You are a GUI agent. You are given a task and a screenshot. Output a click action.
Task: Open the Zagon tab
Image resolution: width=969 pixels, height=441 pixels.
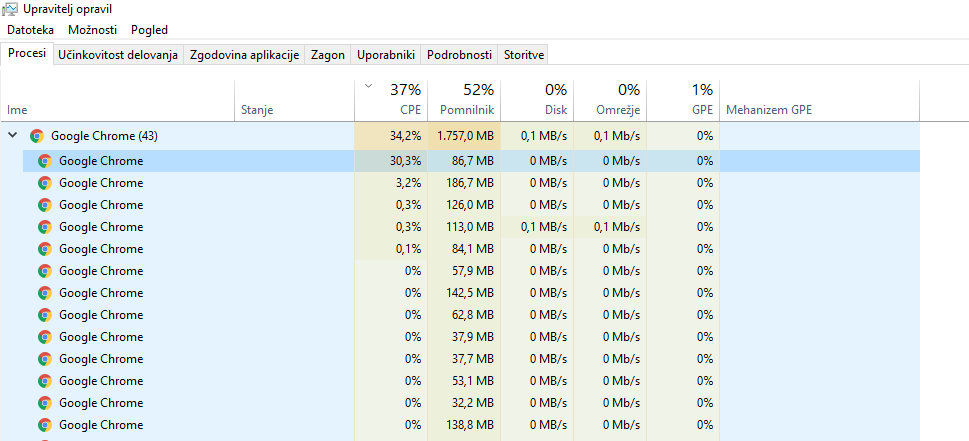pyautogui.click(x=328, y=55)
